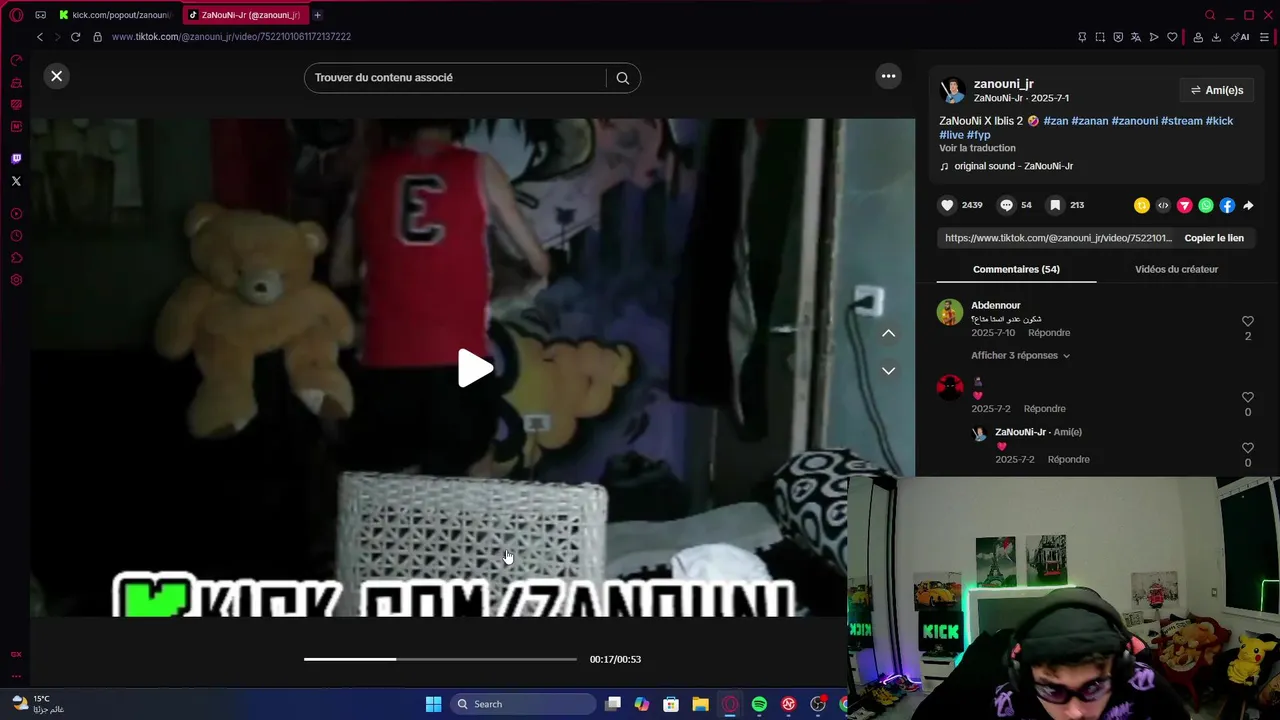
Task: Click the Ami(e)s friends button
Action: pos(1216,90)
